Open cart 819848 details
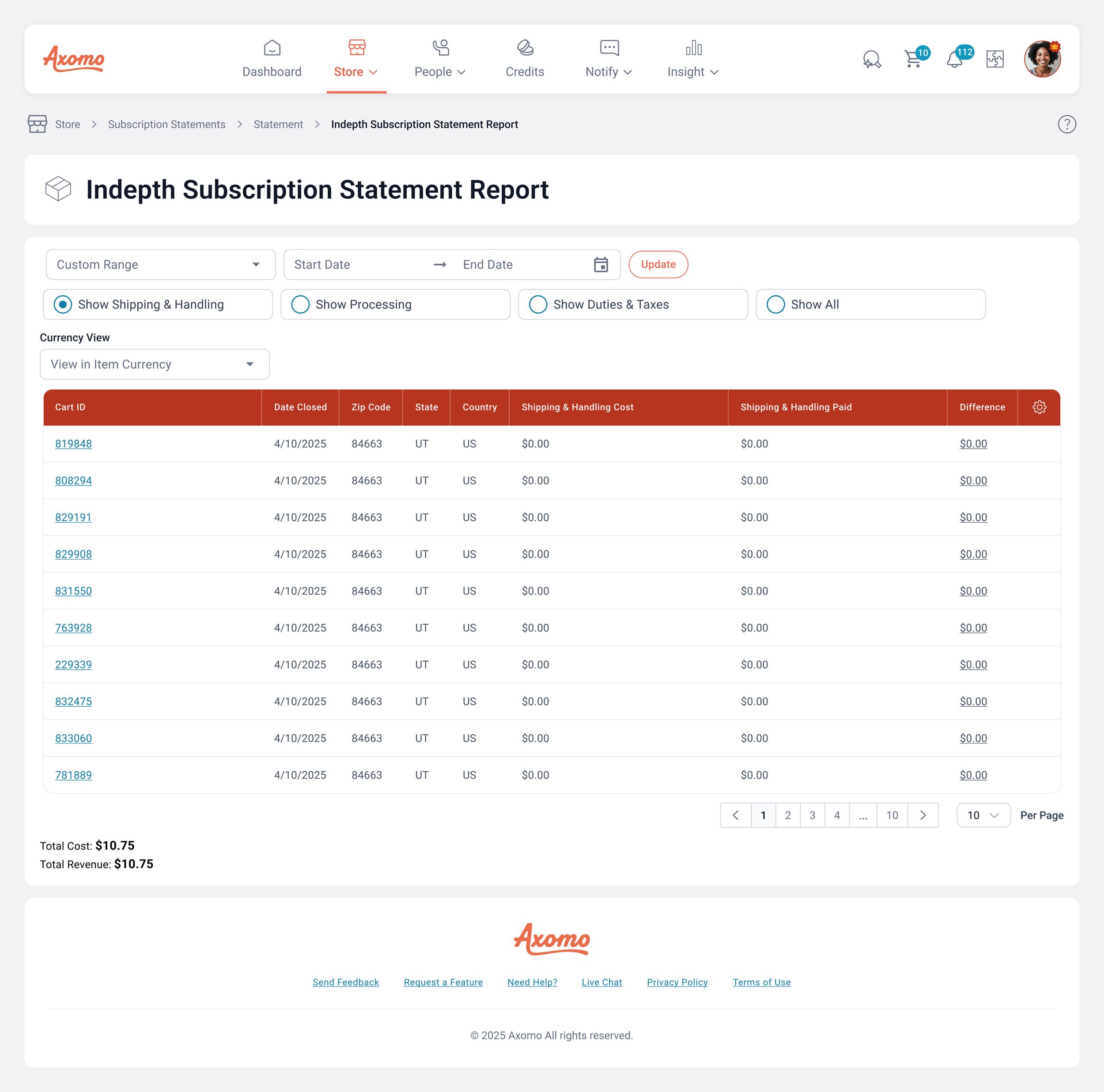 point(73,444)
